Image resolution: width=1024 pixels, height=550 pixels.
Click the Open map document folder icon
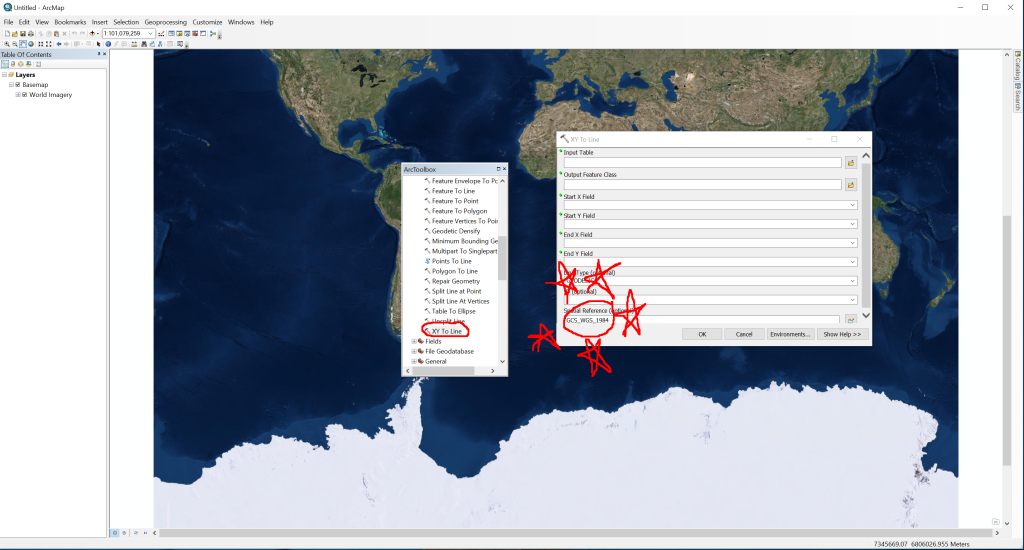click(x=15, y=33)
